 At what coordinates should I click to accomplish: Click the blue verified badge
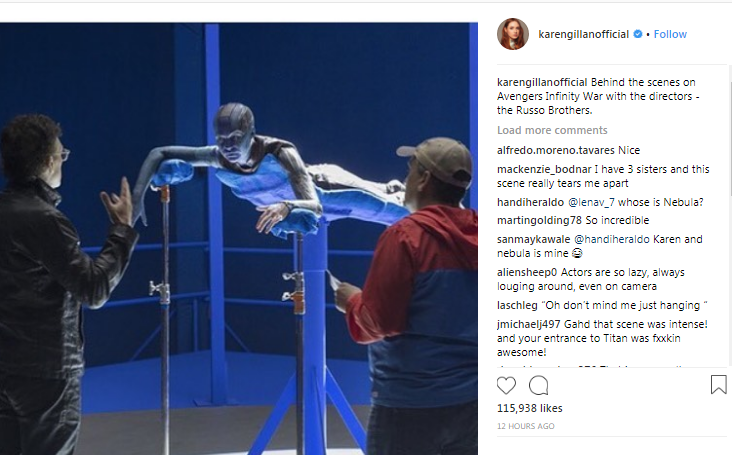click(x=638, y=34)
